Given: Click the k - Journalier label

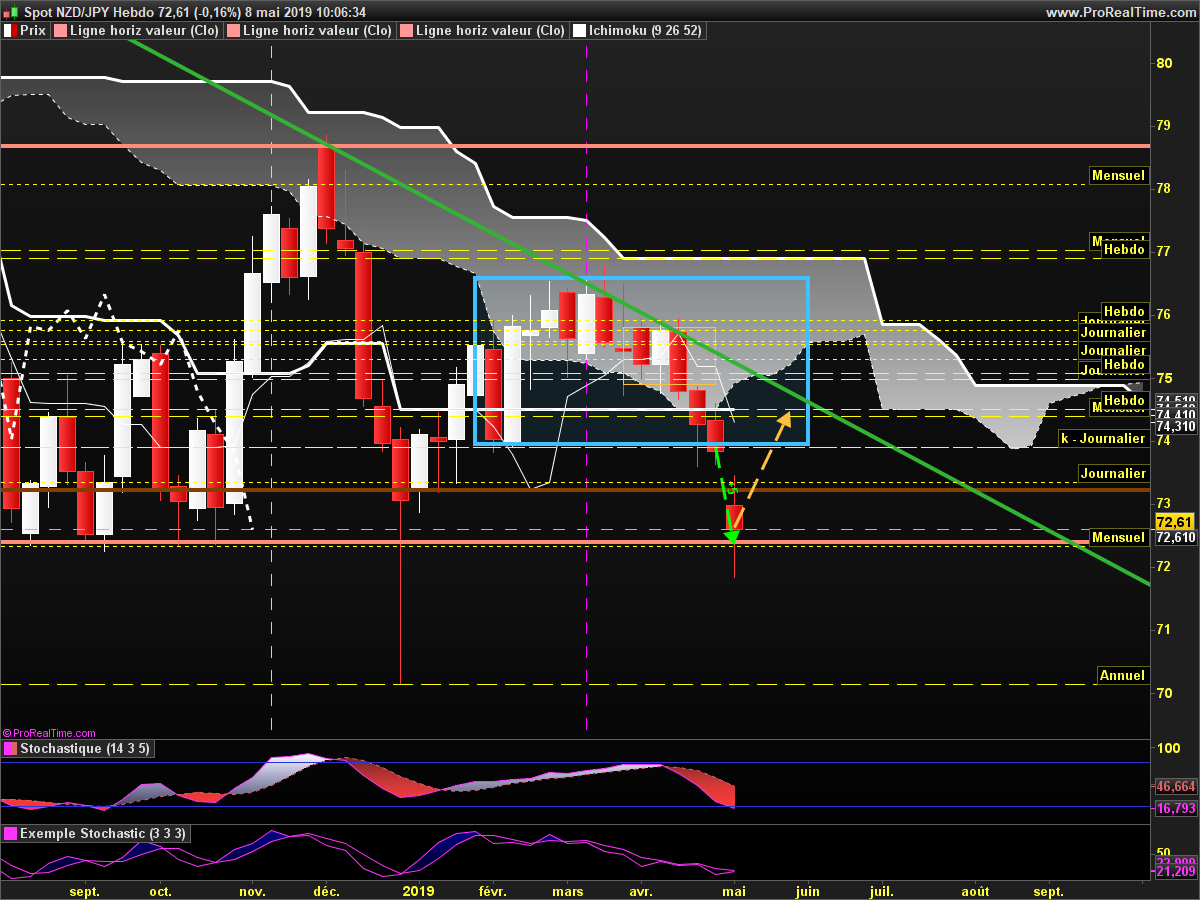Looking at the screenshot, I should [1103, 438].
